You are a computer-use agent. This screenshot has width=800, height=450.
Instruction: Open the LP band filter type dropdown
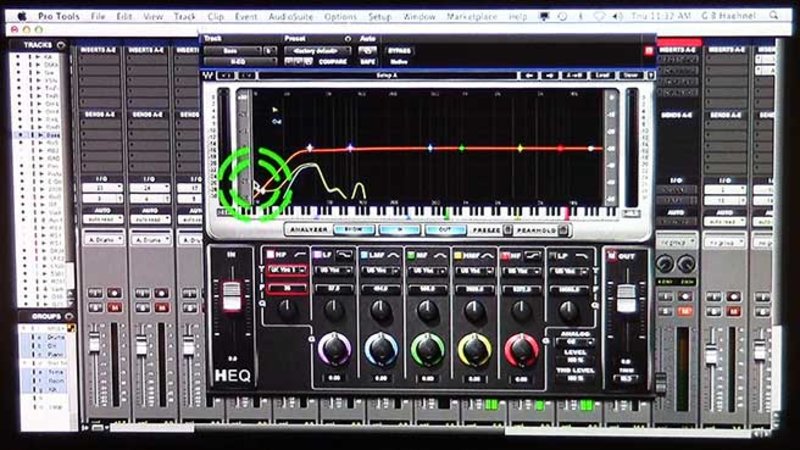tap(569, 272)
